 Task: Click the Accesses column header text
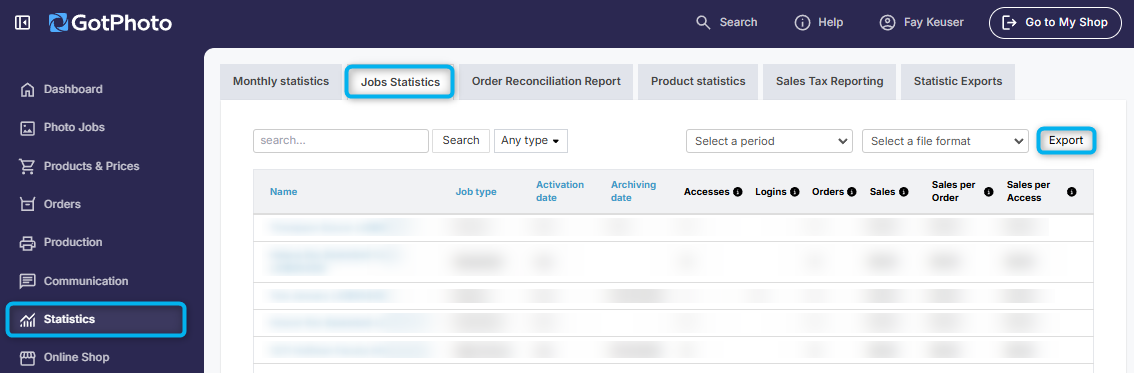pos(707,192)
